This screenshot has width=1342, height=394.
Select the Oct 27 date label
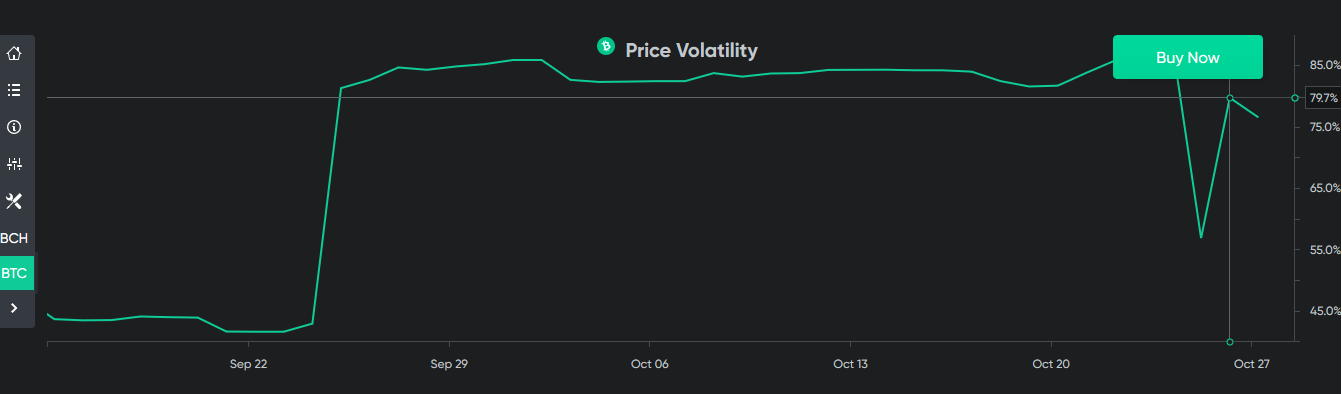[1251, 364]
